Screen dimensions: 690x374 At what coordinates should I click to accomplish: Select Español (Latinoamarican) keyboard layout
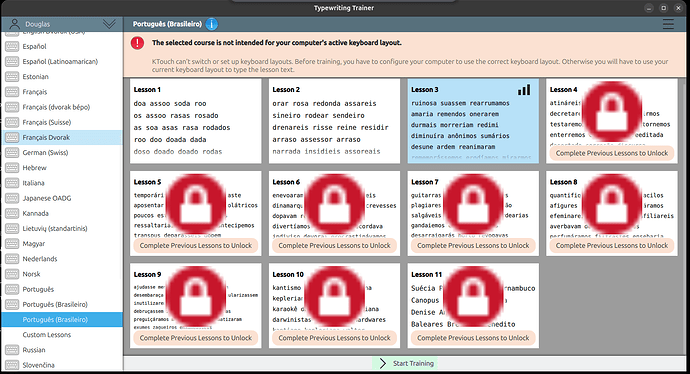click(62, 62)
